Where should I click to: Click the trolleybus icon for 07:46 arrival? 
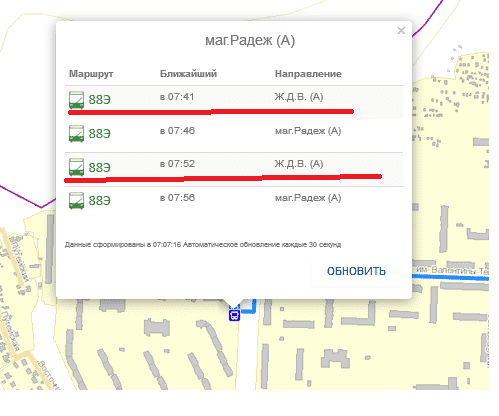(76, 134)
